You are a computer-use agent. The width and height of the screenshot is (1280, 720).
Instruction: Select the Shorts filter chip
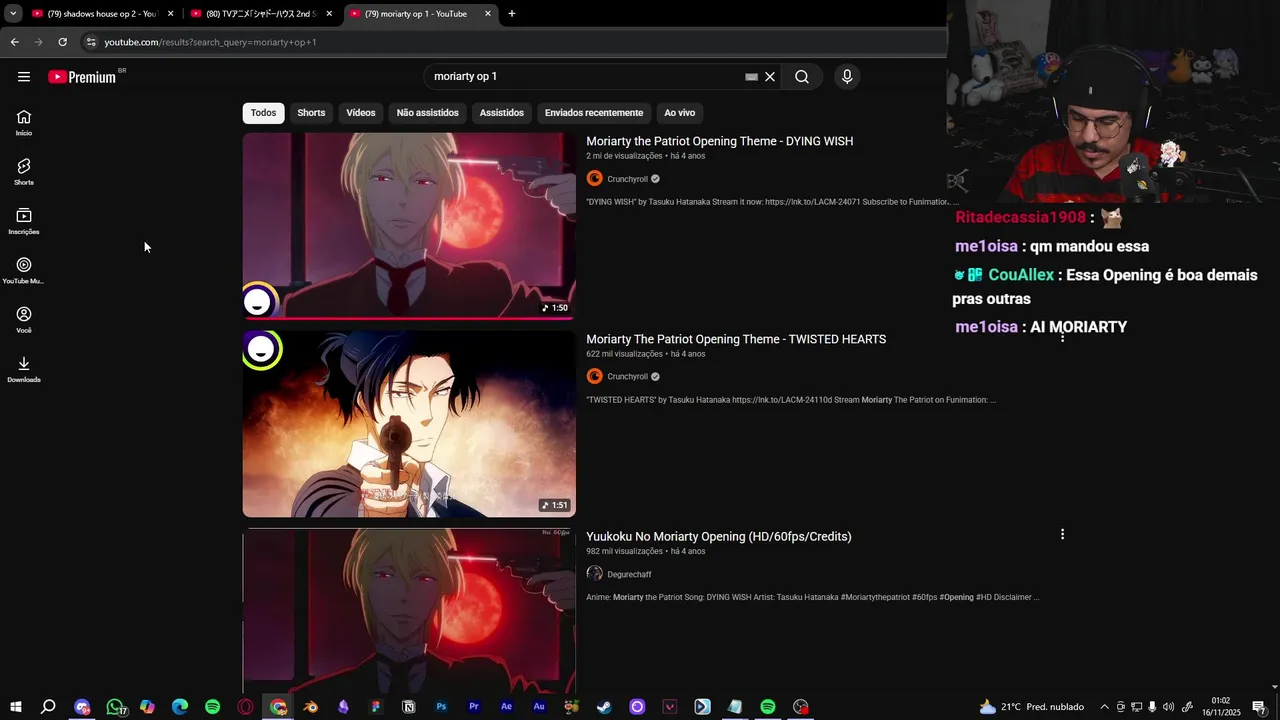point(311,113)
